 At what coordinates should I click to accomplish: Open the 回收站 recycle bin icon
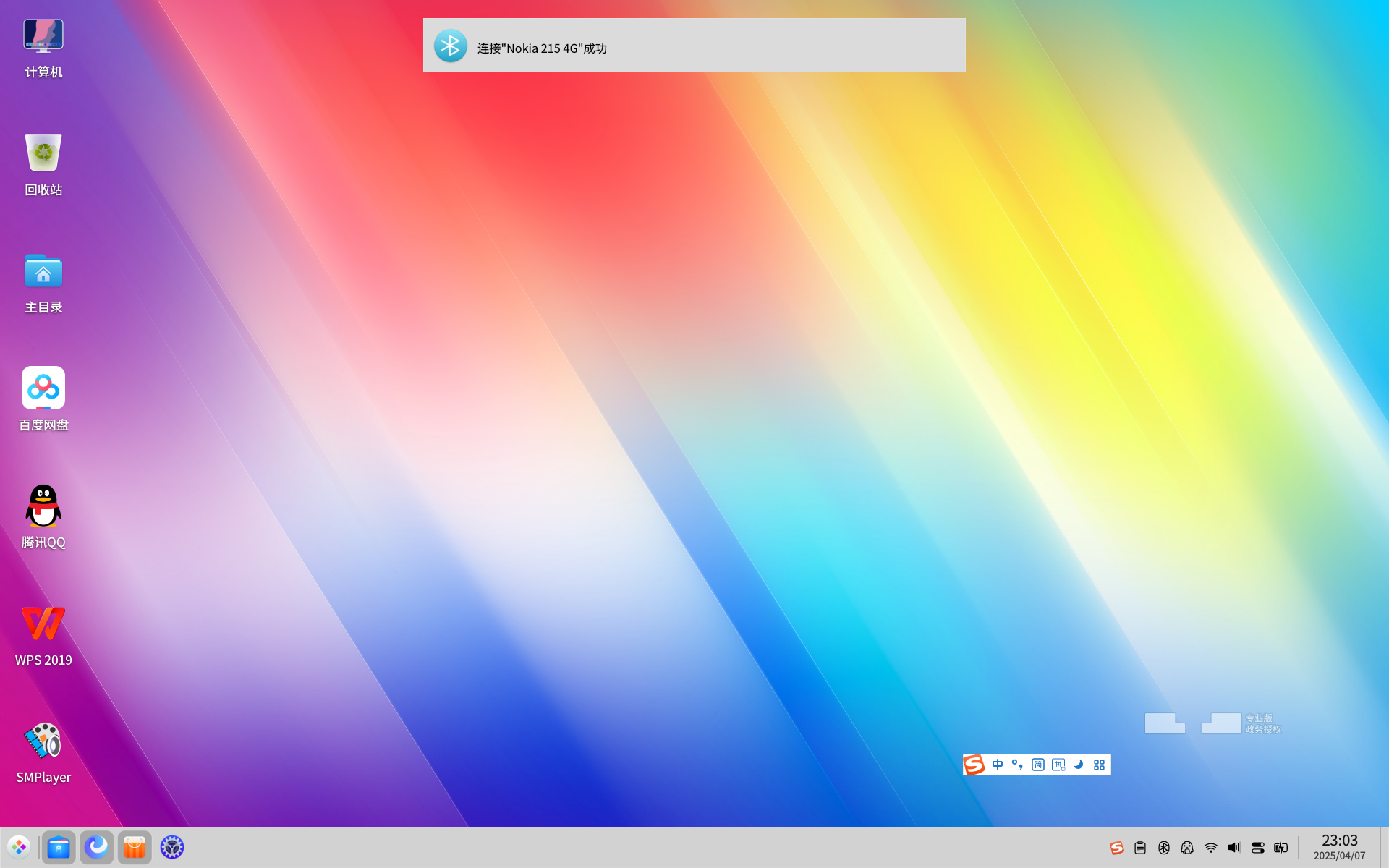[x=43, y=166]
